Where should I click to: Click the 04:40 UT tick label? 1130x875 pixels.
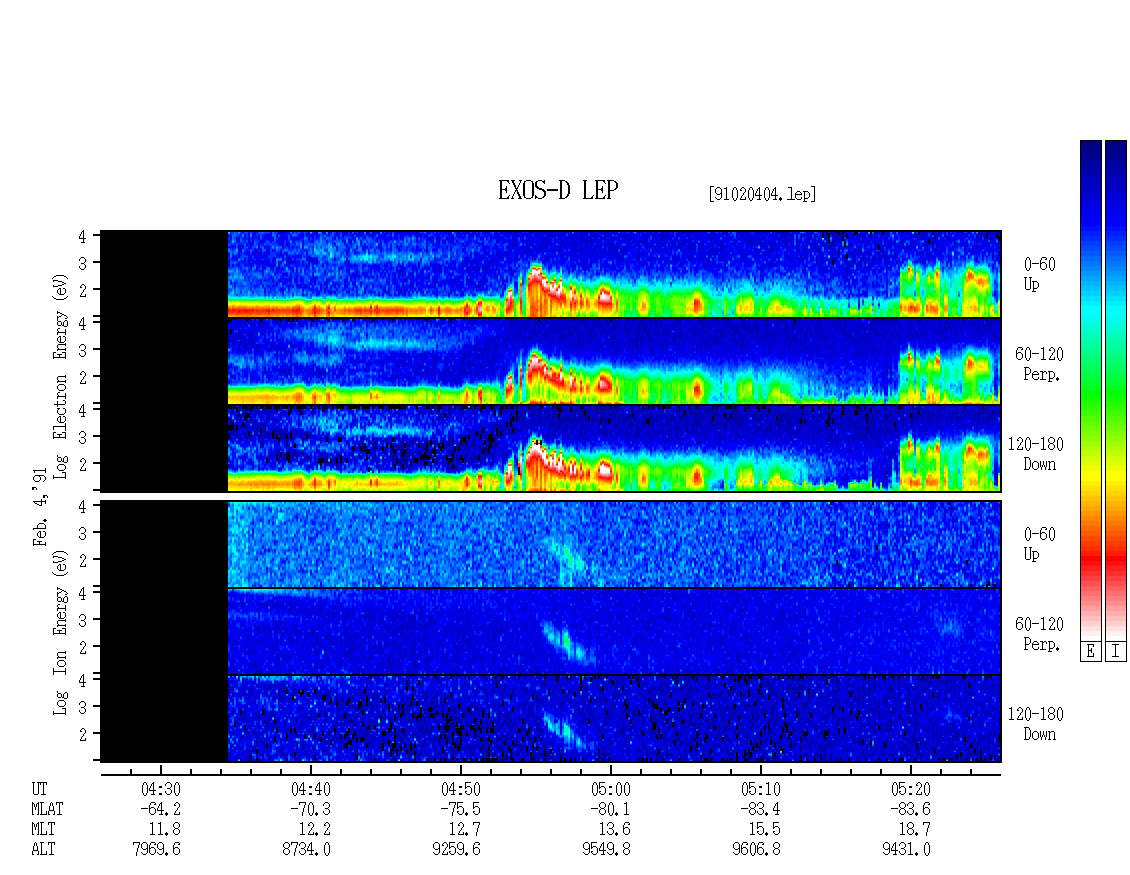click(x=311, y=789)
